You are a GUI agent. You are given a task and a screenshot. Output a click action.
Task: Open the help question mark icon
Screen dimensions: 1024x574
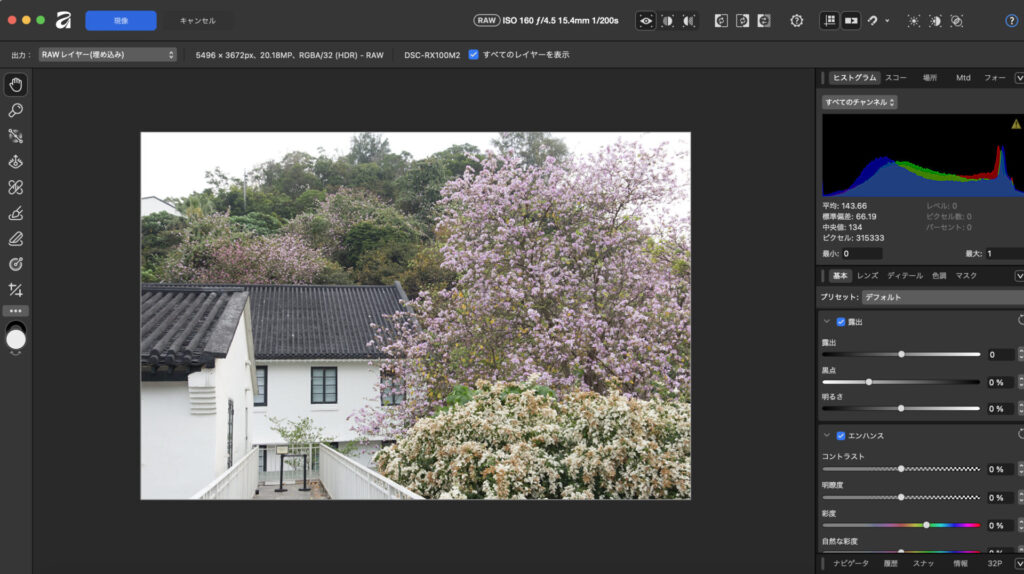(x=1011, y=20)
